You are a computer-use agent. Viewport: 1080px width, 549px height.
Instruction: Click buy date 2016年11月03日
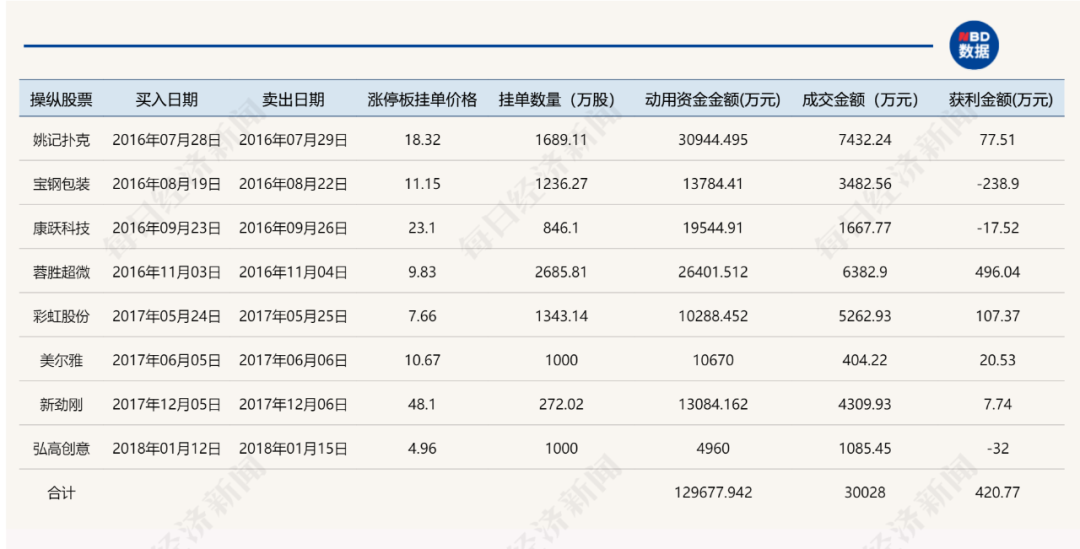(167, 272)
